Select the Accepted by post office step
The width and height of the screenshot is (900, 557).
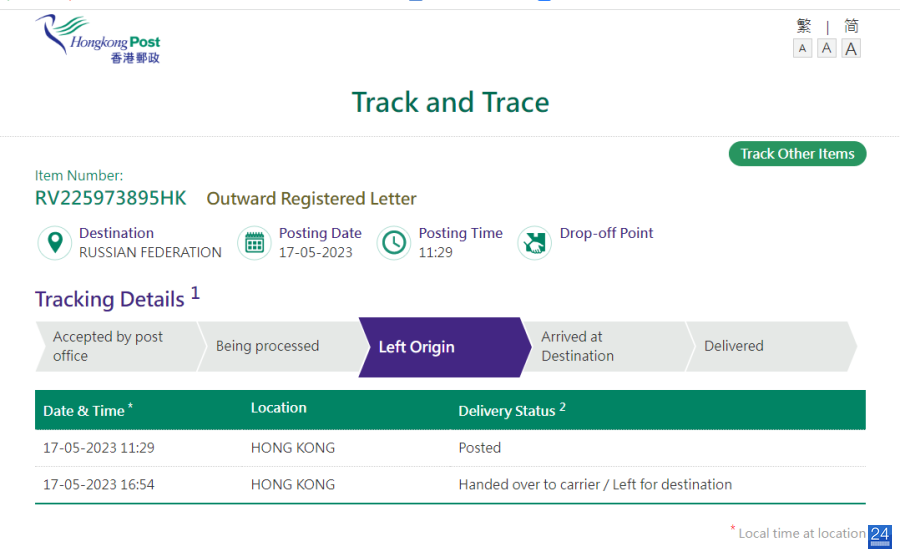tap(117, 346)
